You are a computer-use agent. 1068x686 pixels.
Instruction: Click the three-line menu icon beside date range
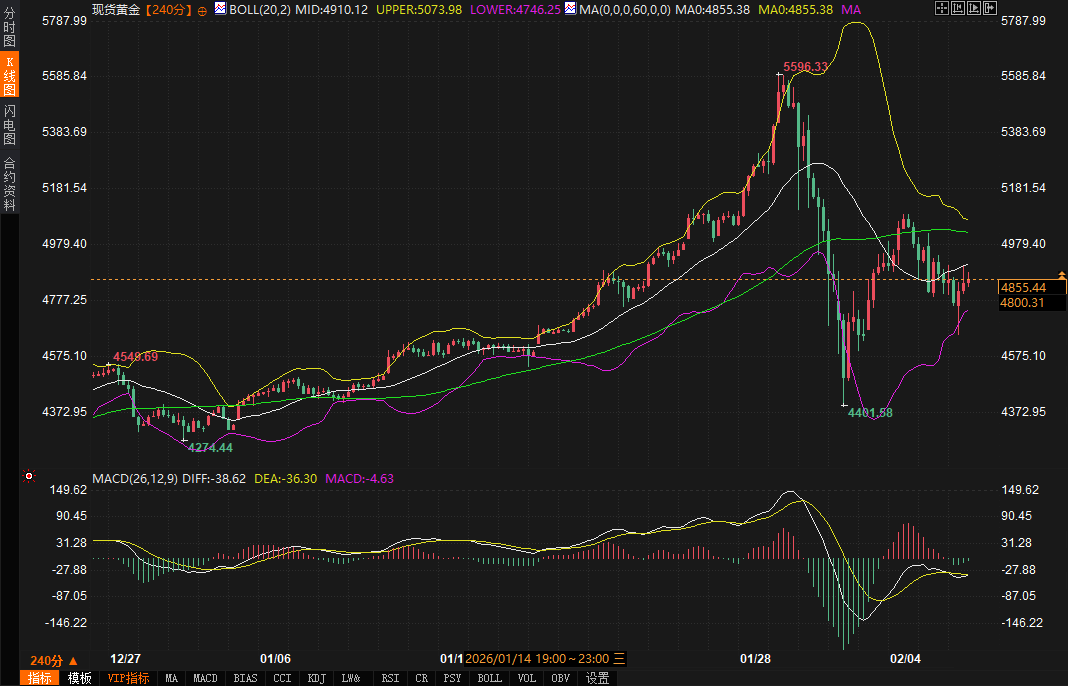[x=619, y=659]
